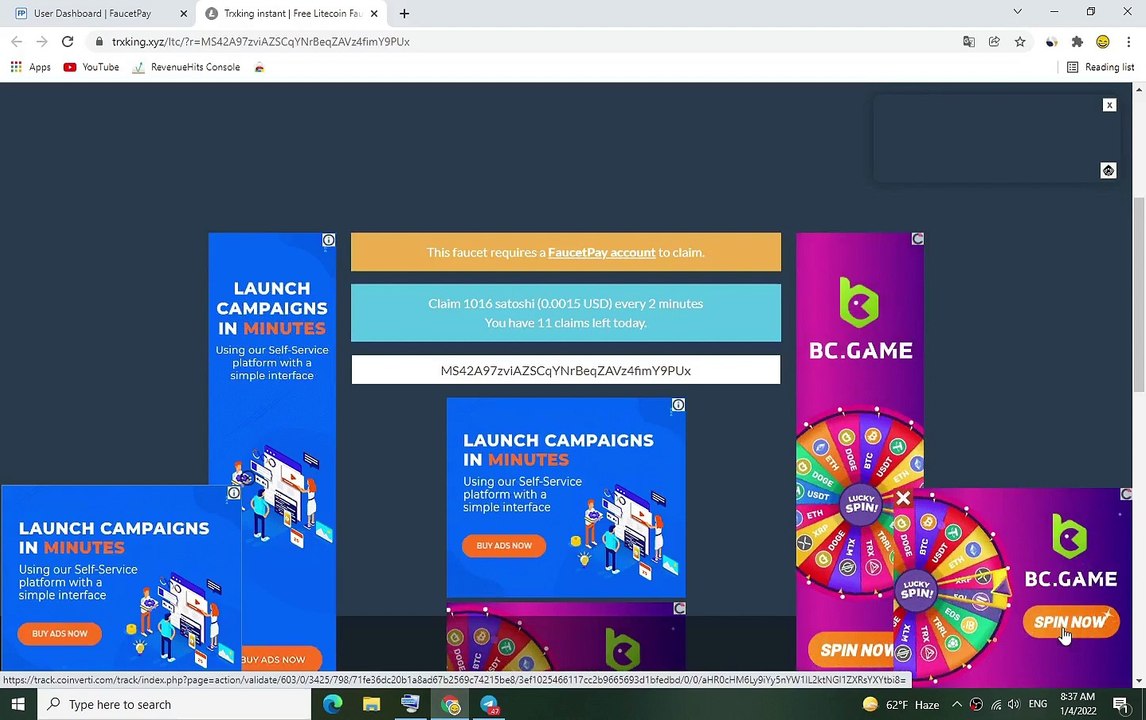Screen dimensions: 1146x720
Task: Open the volume control in system tray
Action: (1014, 704)
